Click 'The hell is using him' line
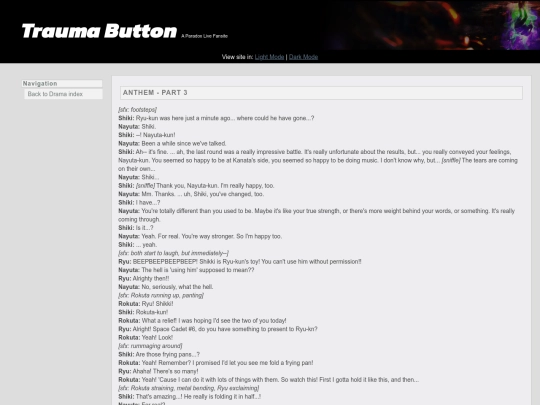This screenshot has height=405, width=540. [x=186, y=270]
